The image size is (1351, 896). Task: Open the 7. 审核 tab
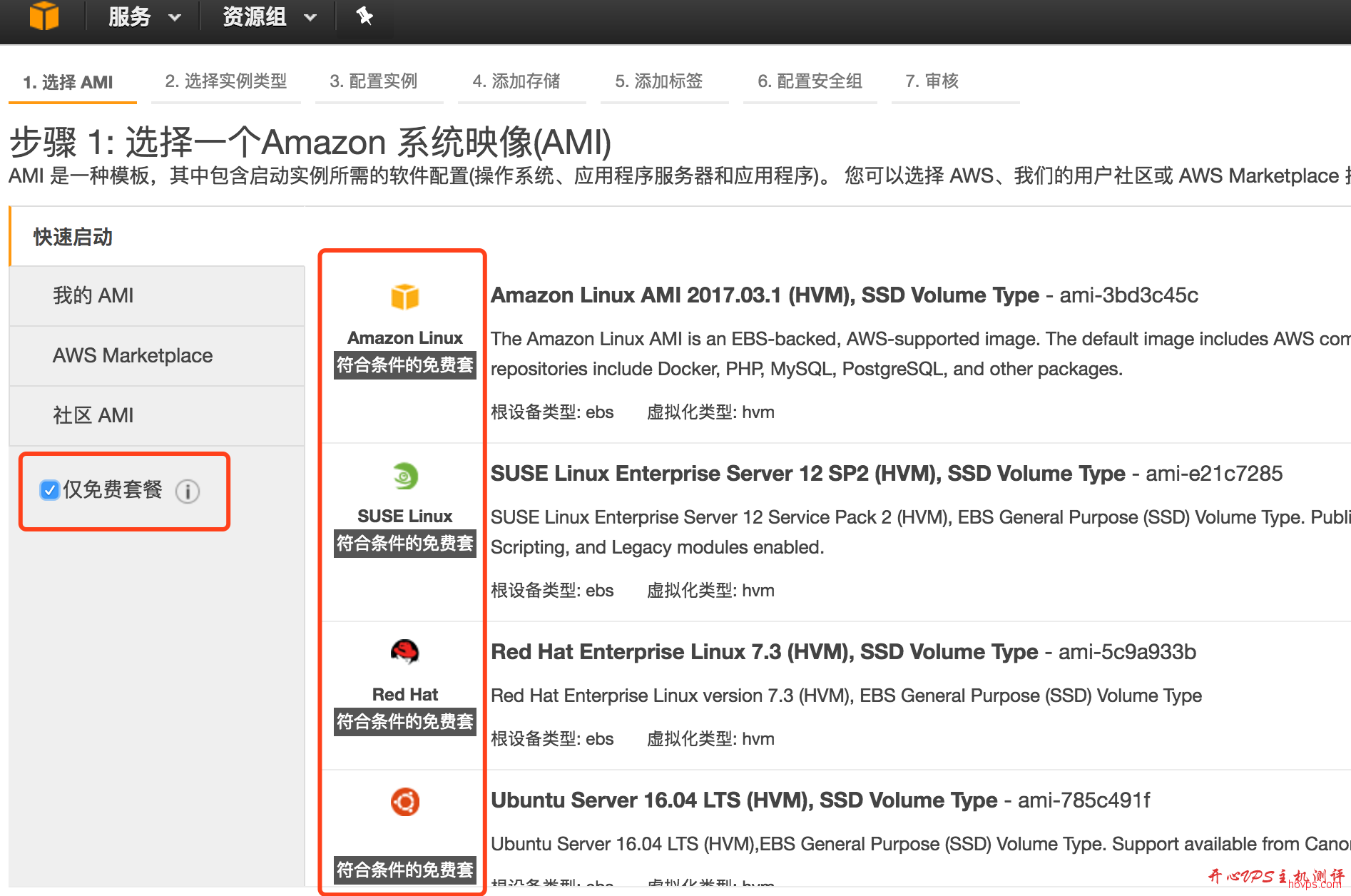point(931,81)
